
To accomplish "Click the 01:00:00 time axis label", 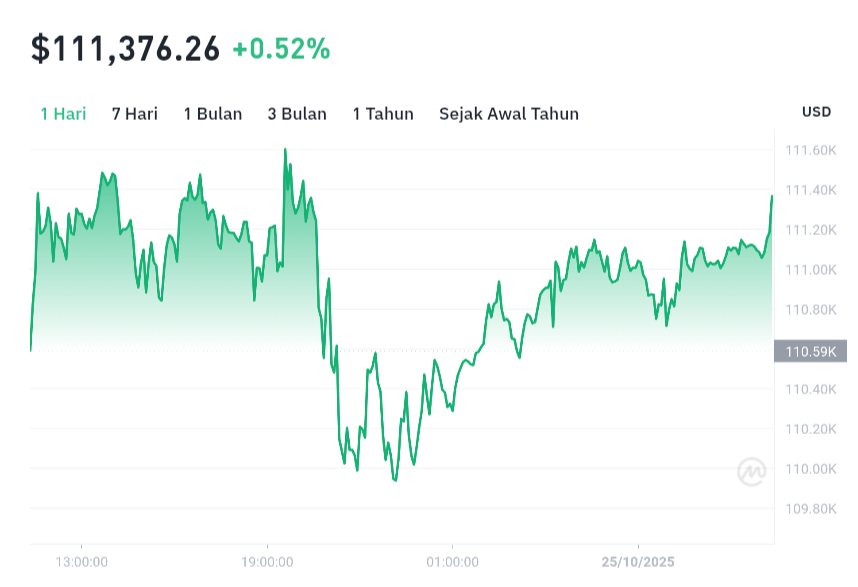I will pos(452,562).
